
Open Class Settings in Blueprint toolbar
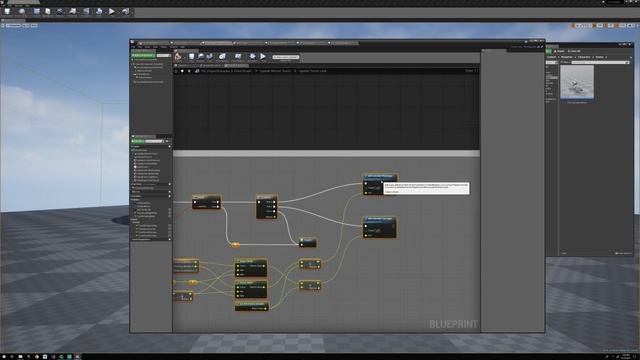(x=222, y=57)
